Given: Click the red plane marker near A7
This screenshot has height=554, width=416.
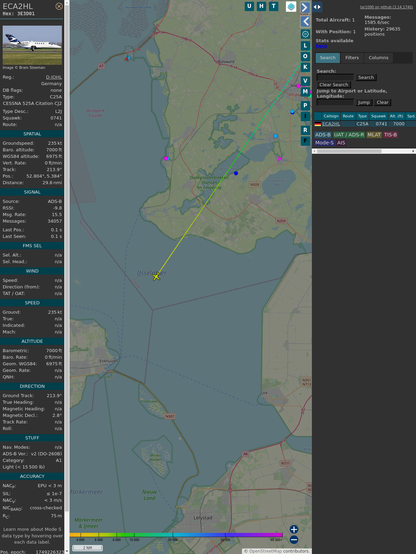Looking at the screenshot, I should click(127, 59).
